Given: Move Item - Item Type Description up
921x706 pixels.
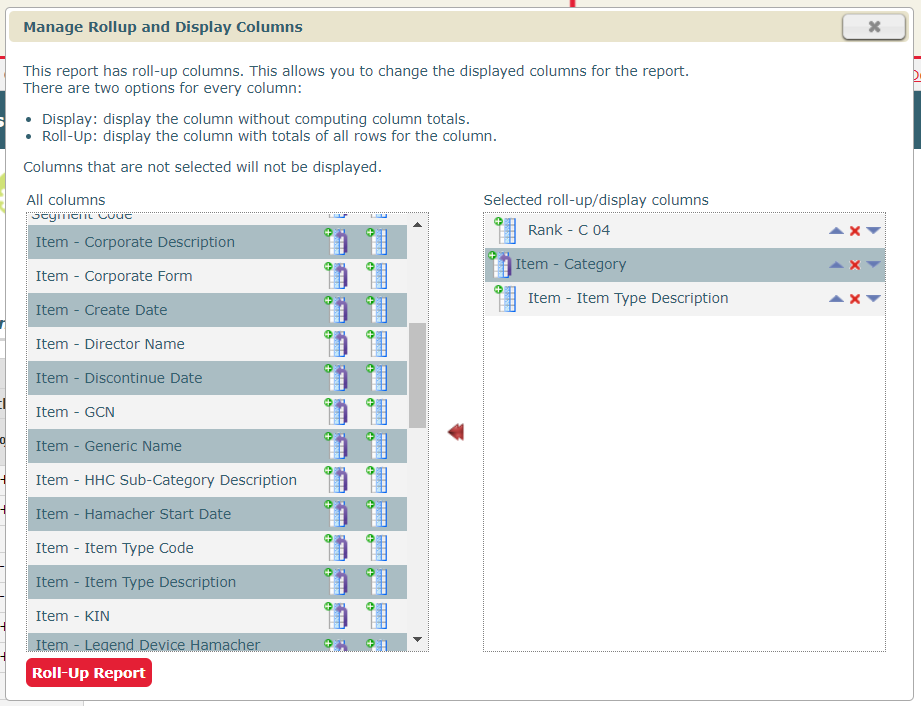Looking at the screenshot, I should click(836, 299).
